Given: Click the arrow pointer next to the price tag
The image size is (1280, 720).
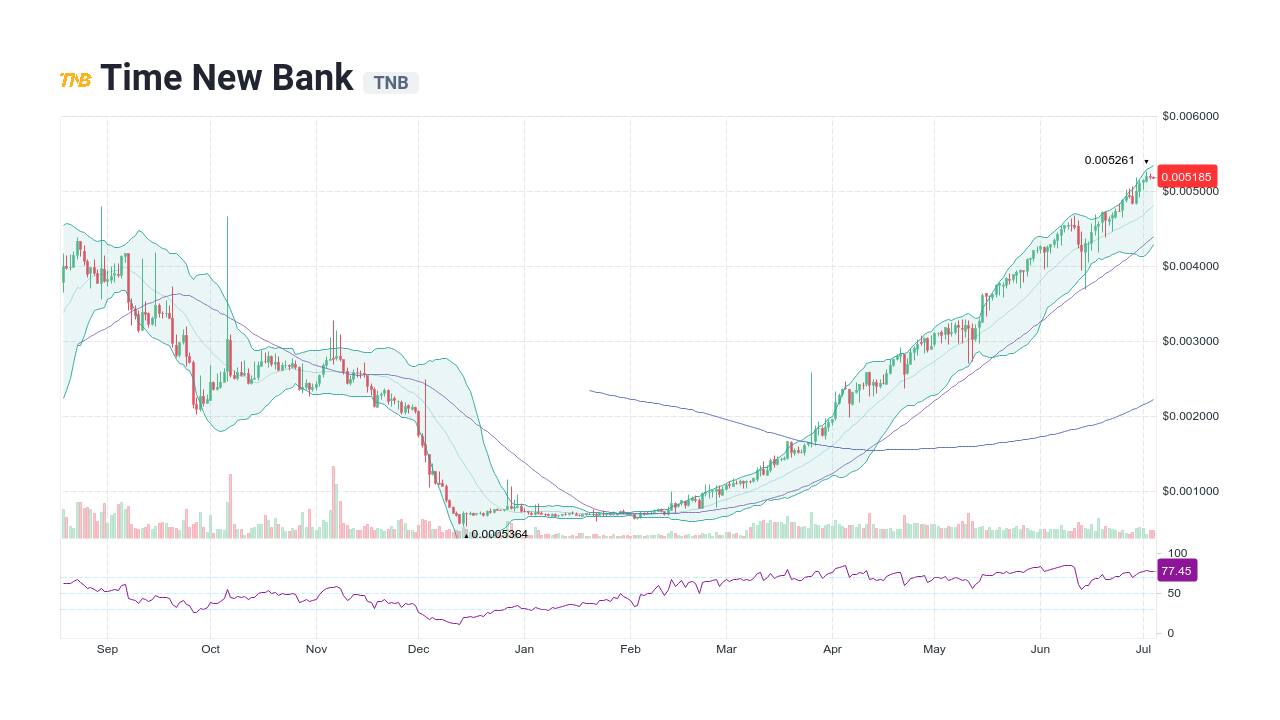Looking at the screenshot, I should pyautogui.click(x=1151, y=177).
